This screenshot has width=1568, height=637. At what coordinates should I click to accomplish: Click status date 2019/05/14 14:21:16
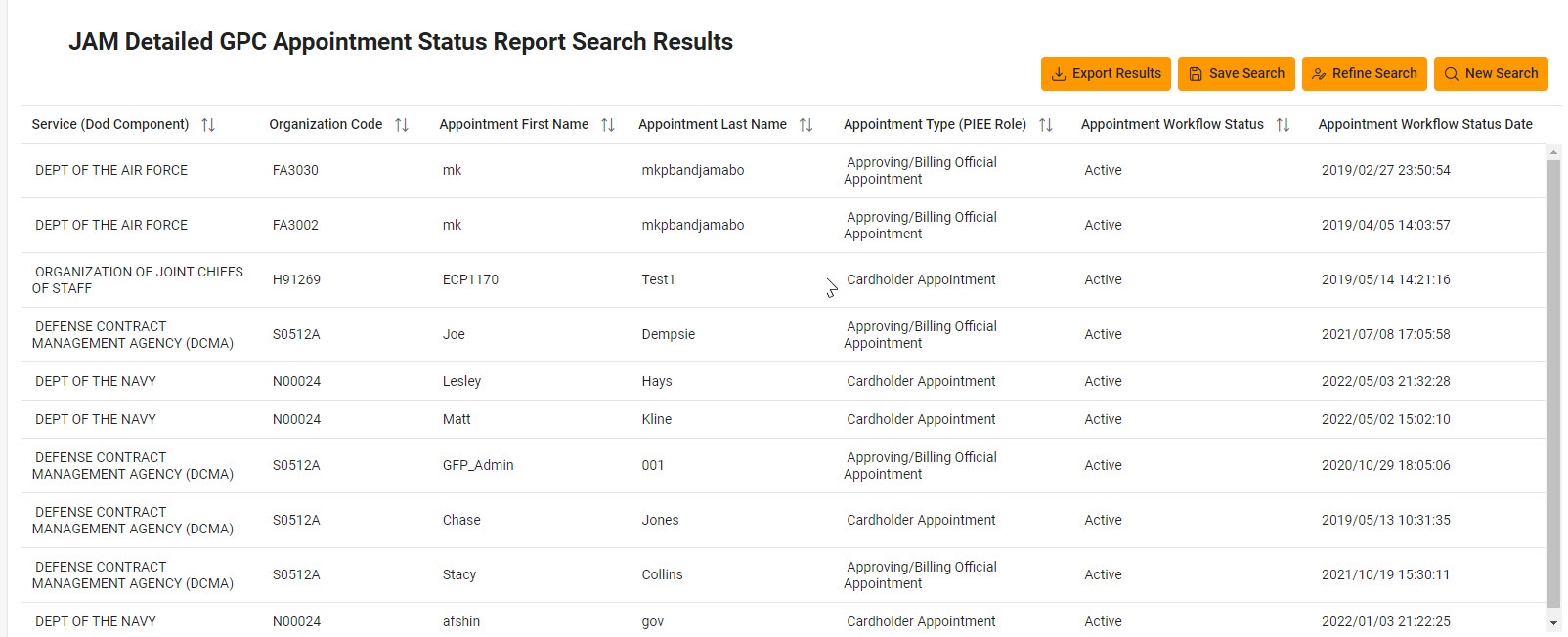pos(1385,279)
